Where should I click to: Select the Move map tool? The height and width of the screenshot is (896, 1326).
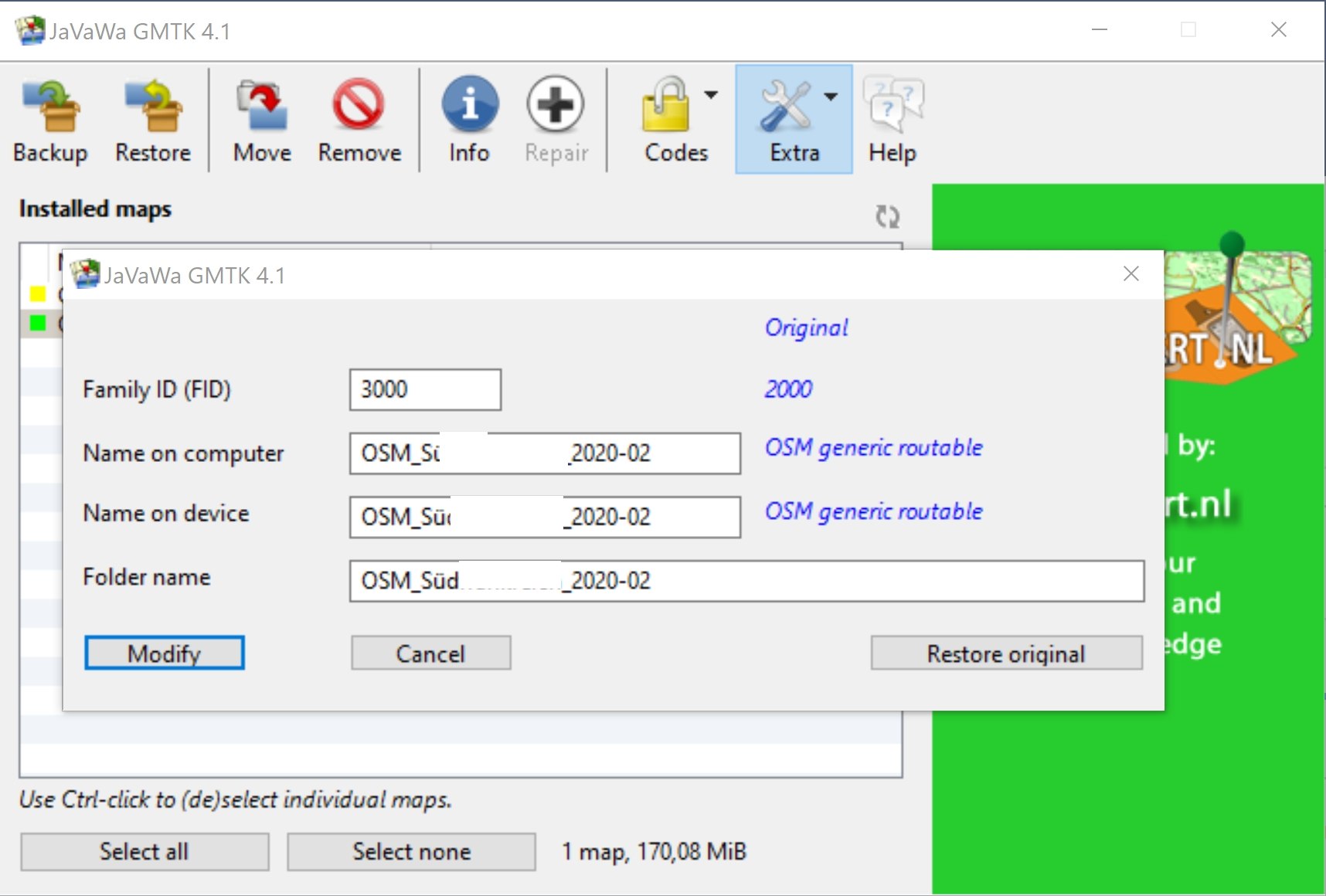point(262,106)
